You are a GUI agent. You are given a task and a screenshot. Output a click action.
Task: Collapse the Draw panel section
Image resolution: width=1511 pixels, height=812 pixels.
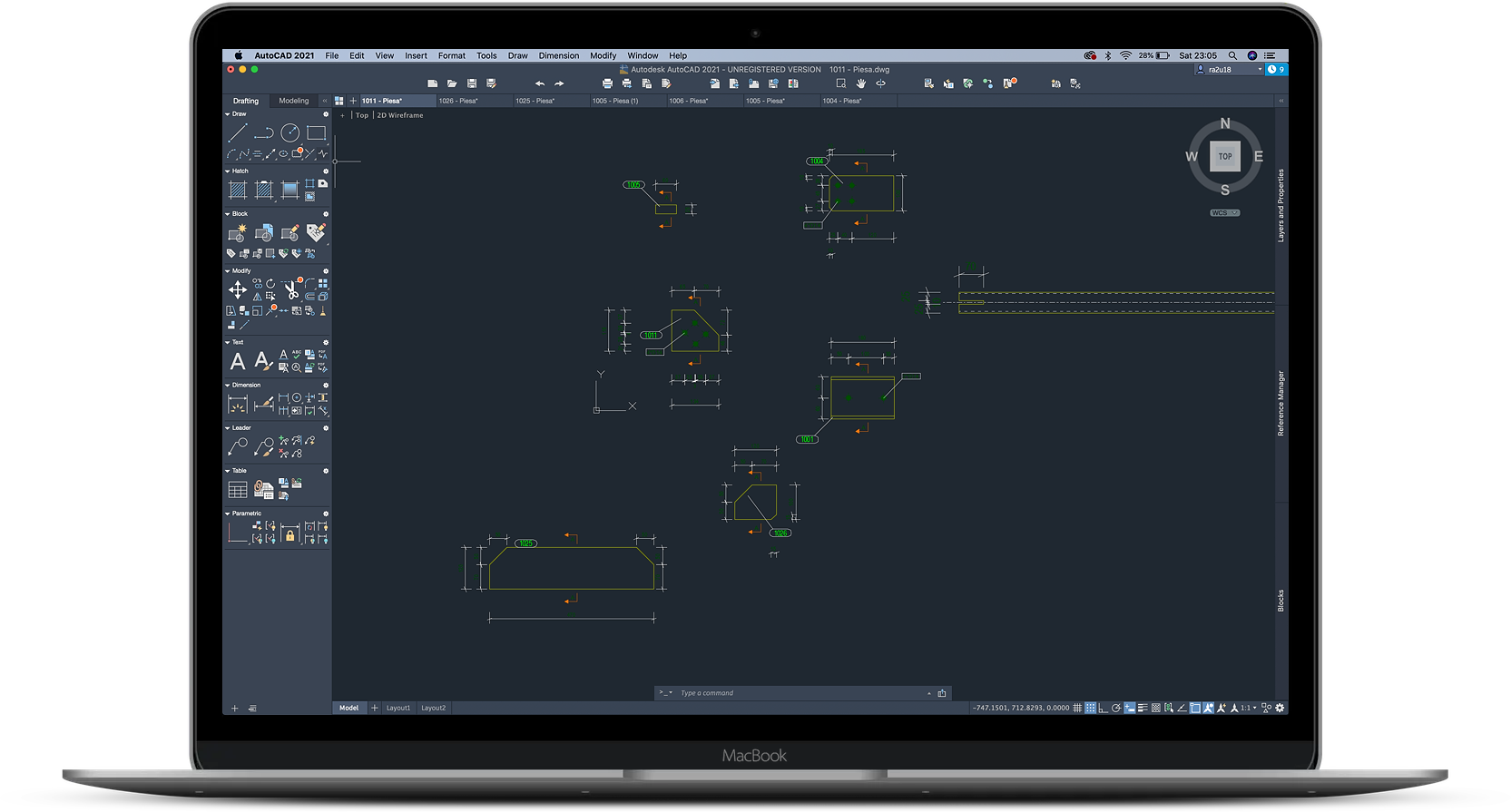tap(228, 114)
